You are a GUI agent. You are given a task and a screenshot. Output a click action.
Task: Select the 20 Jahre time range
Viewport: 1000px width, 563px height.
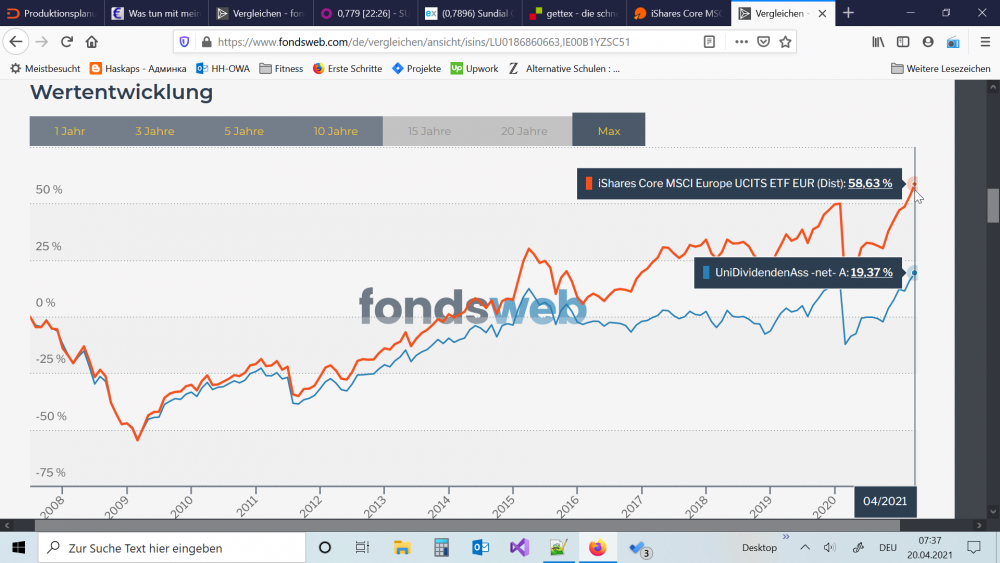[x=524, y=131]
